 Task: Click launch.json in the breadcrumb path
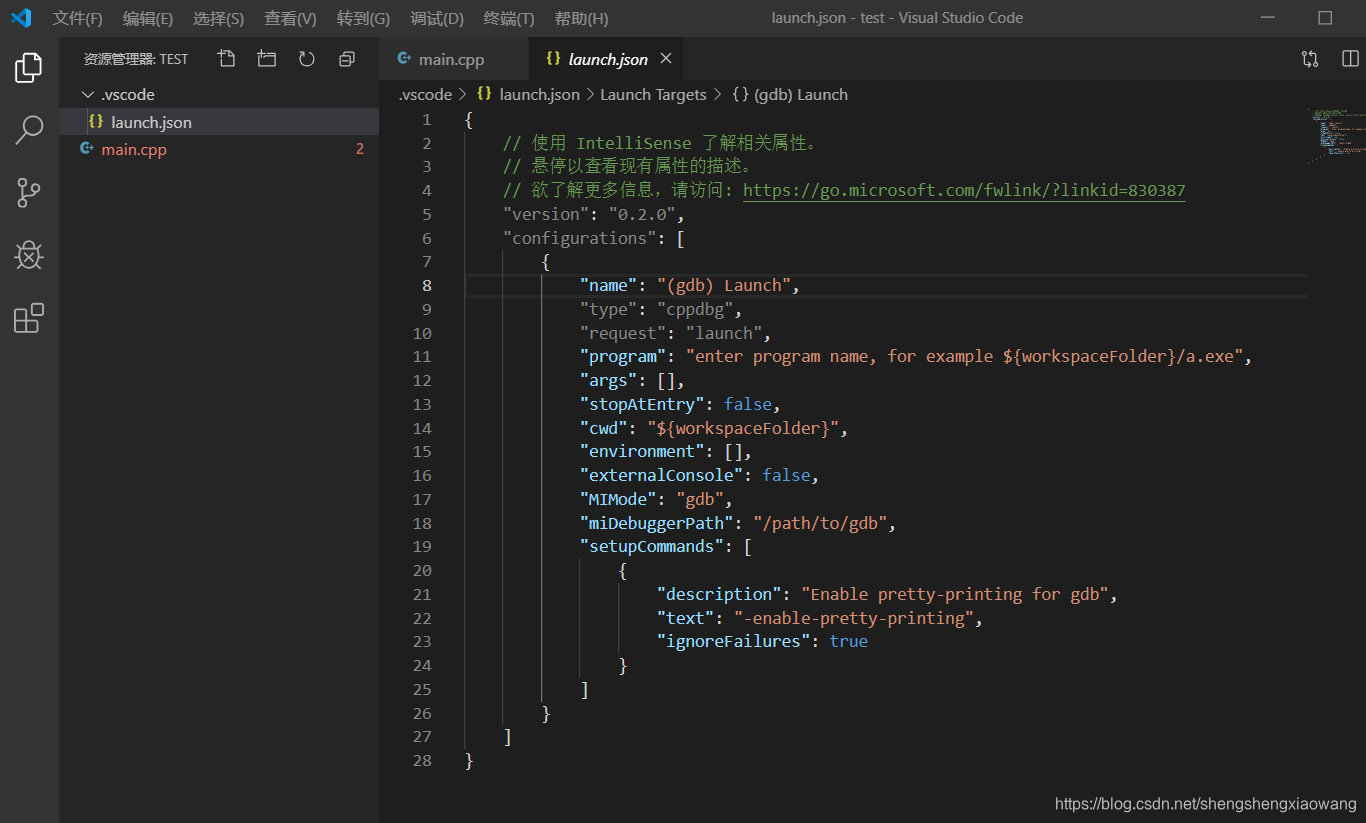[x=539, y=95]
